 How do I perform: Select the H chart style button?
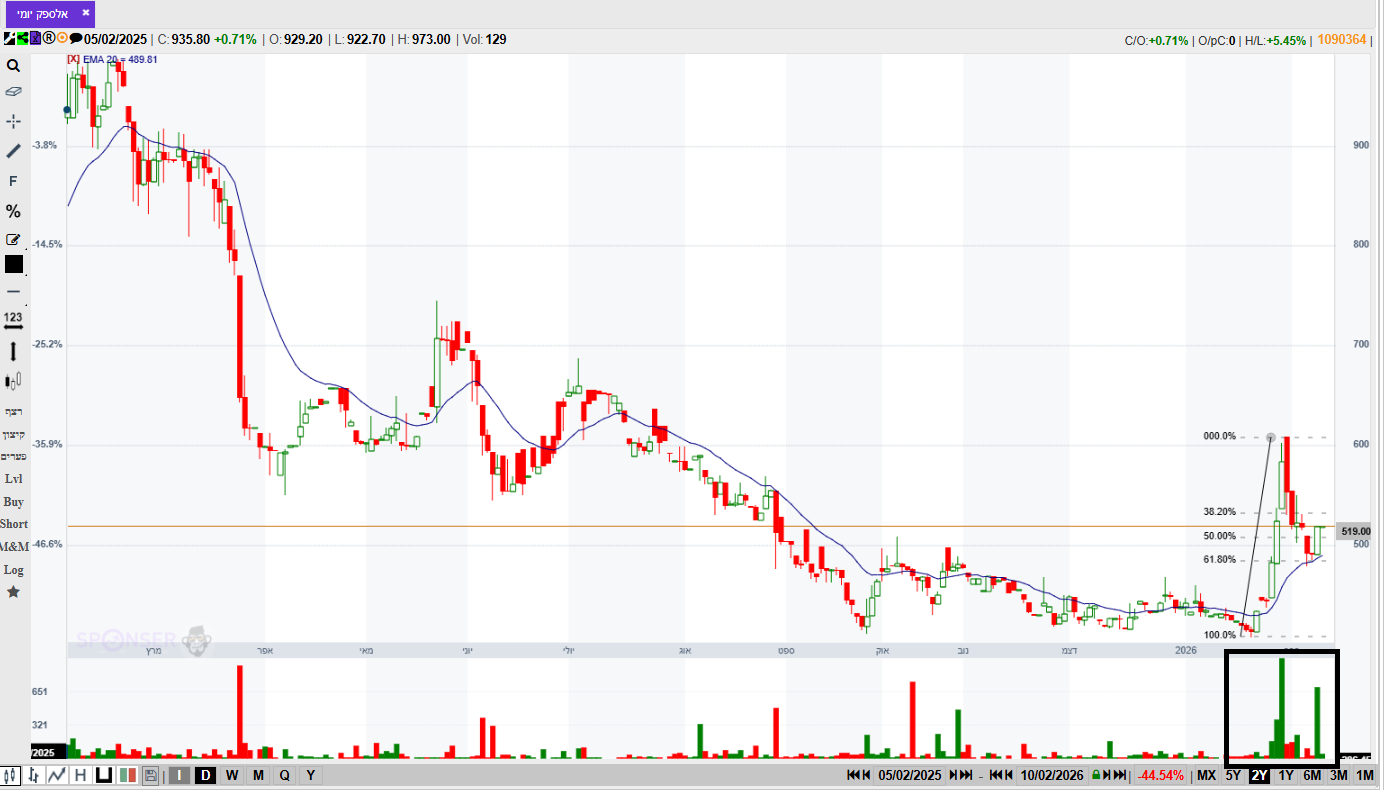pyautogui.click(x=80, y=775)
